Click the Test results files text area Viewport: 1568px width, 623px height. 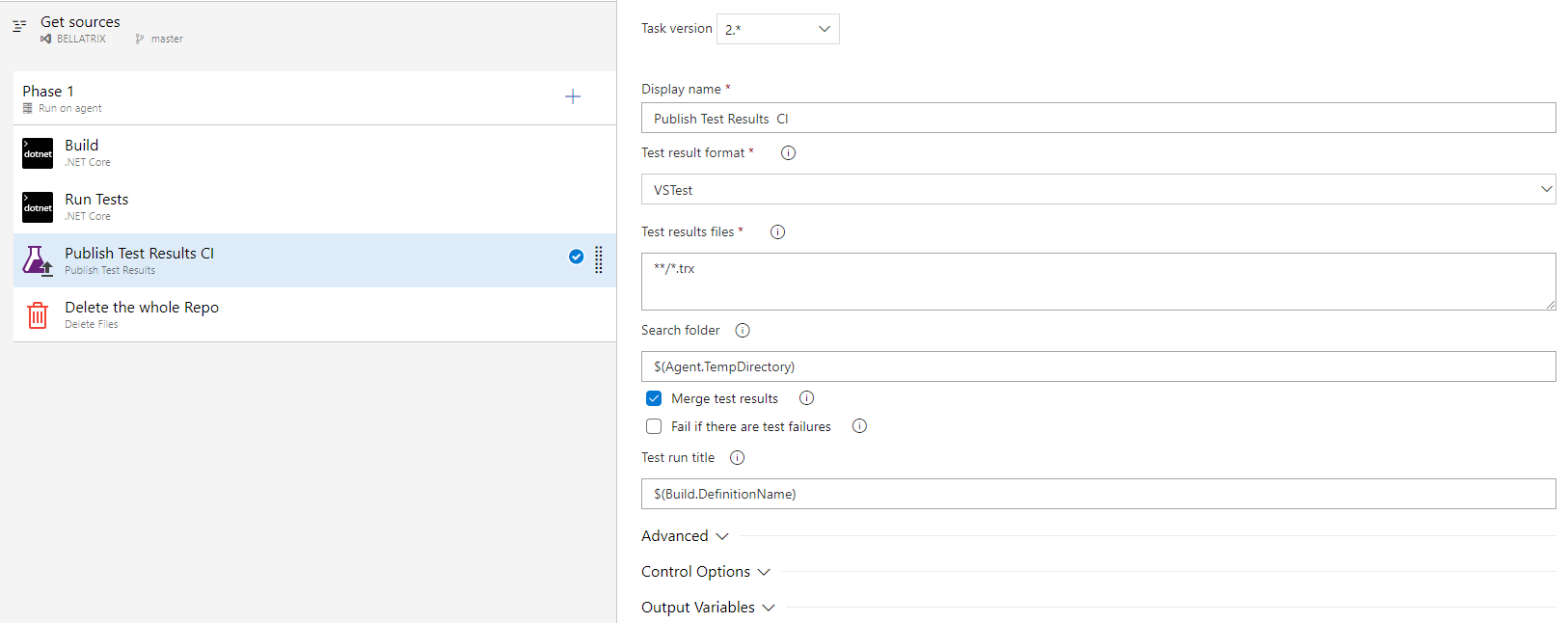tap(1098, 282)
